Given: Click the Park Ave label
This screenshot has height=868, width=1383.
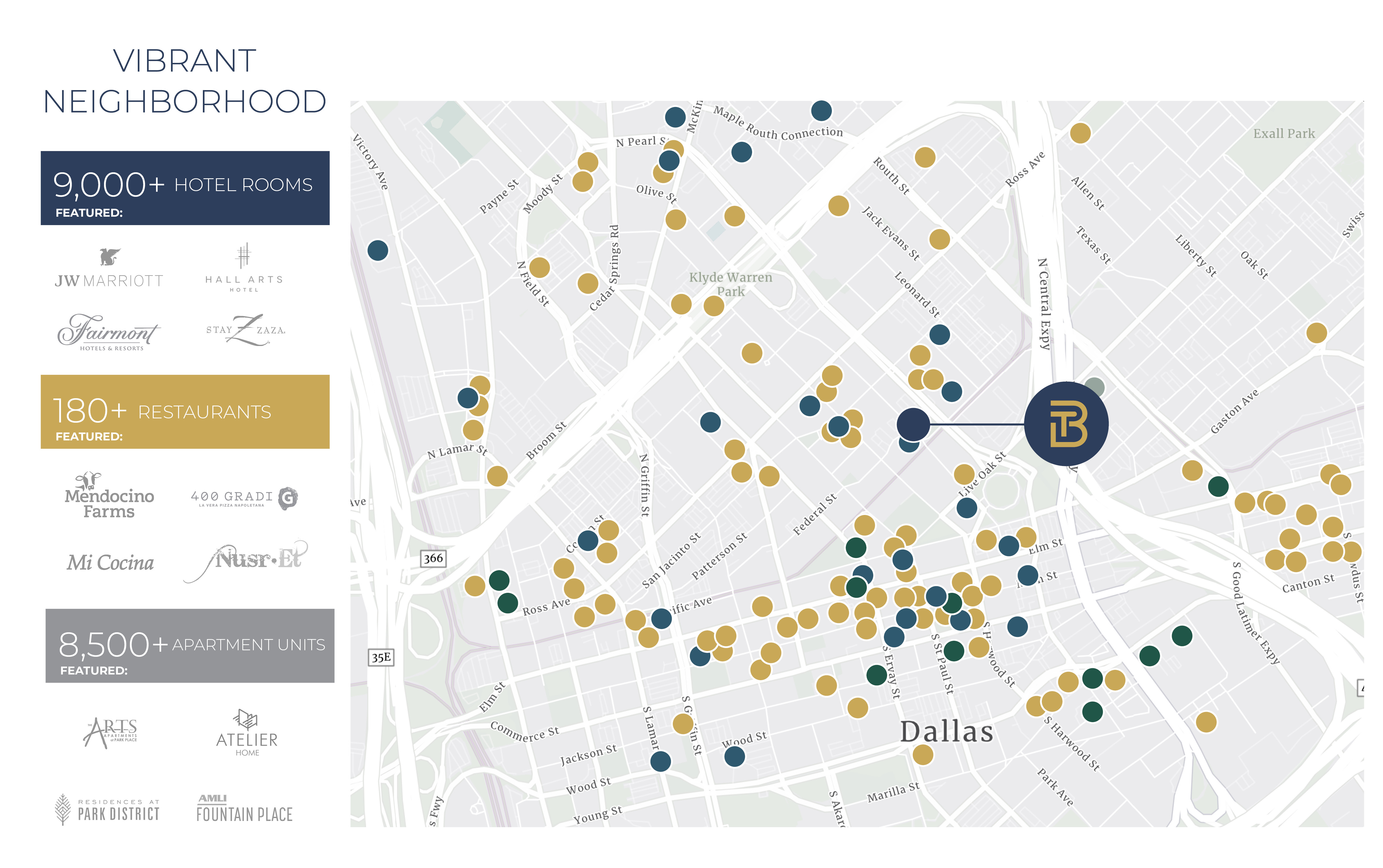Looking at the screenshot, I should coord(1055,787).
